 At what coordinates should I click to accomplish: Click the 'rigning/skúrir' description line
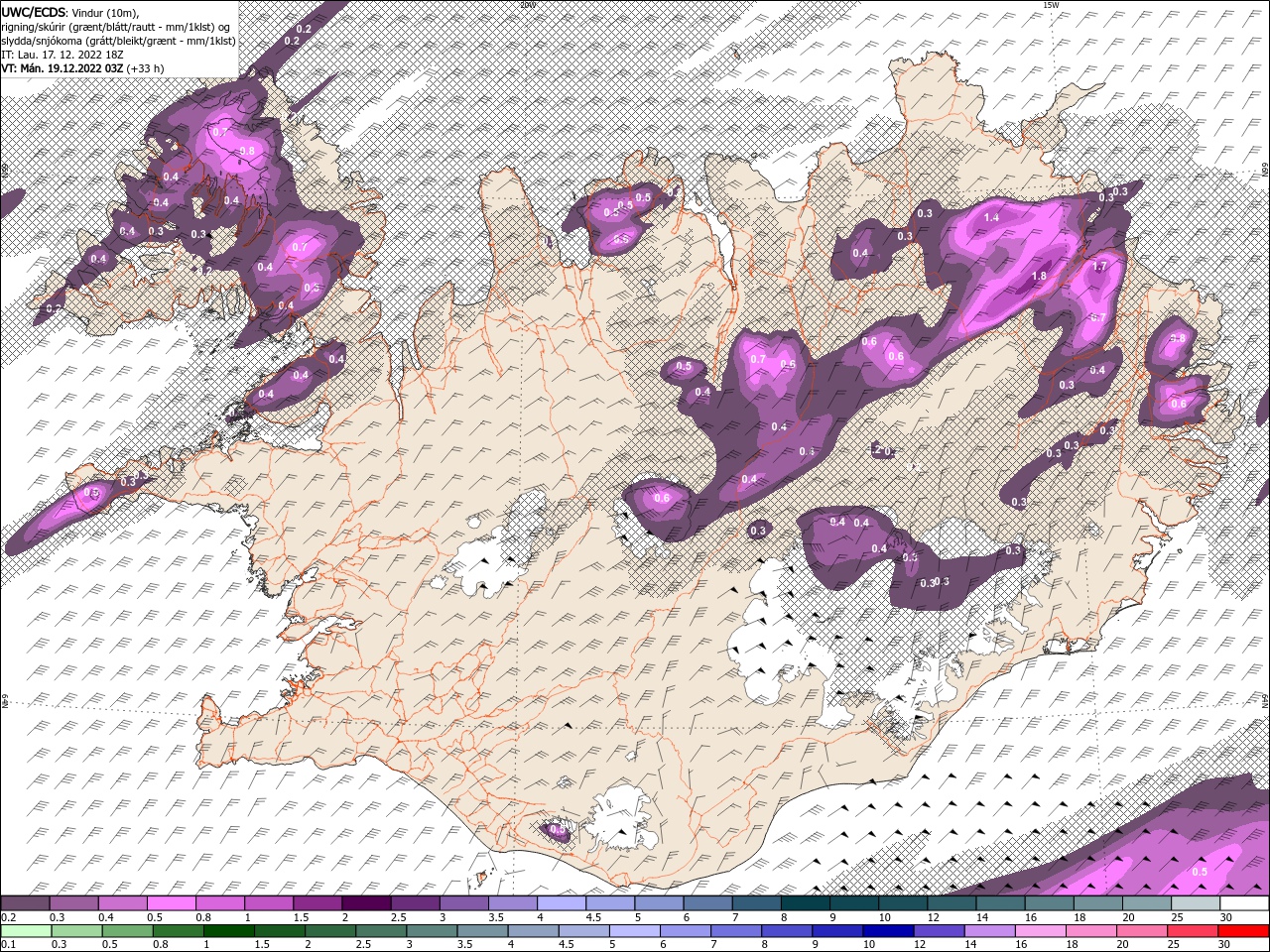click(115, 27)
